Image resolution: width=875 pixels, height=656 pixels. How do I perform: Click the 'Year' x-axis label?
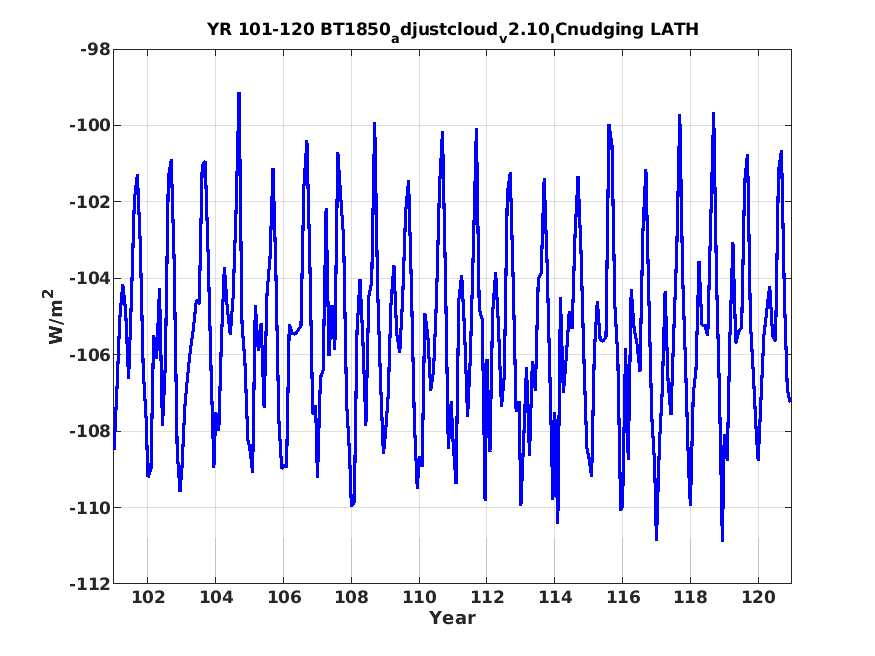452,618
